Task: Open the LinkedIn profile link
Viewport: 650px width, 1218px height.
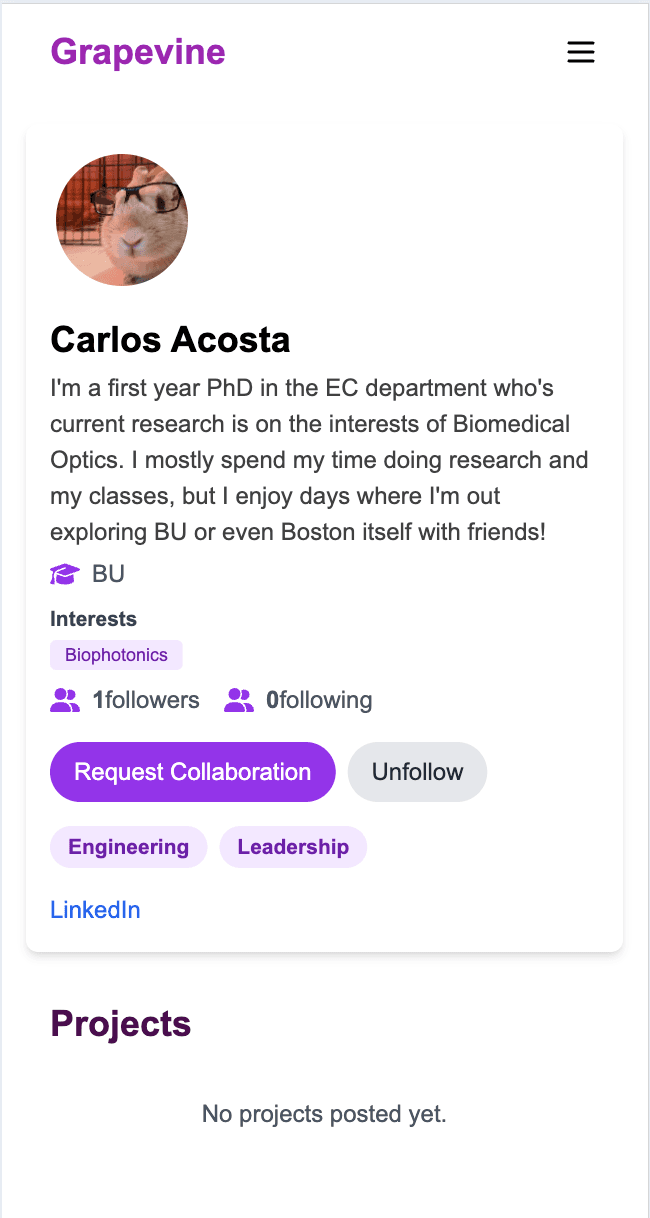Action: point(95,910)
